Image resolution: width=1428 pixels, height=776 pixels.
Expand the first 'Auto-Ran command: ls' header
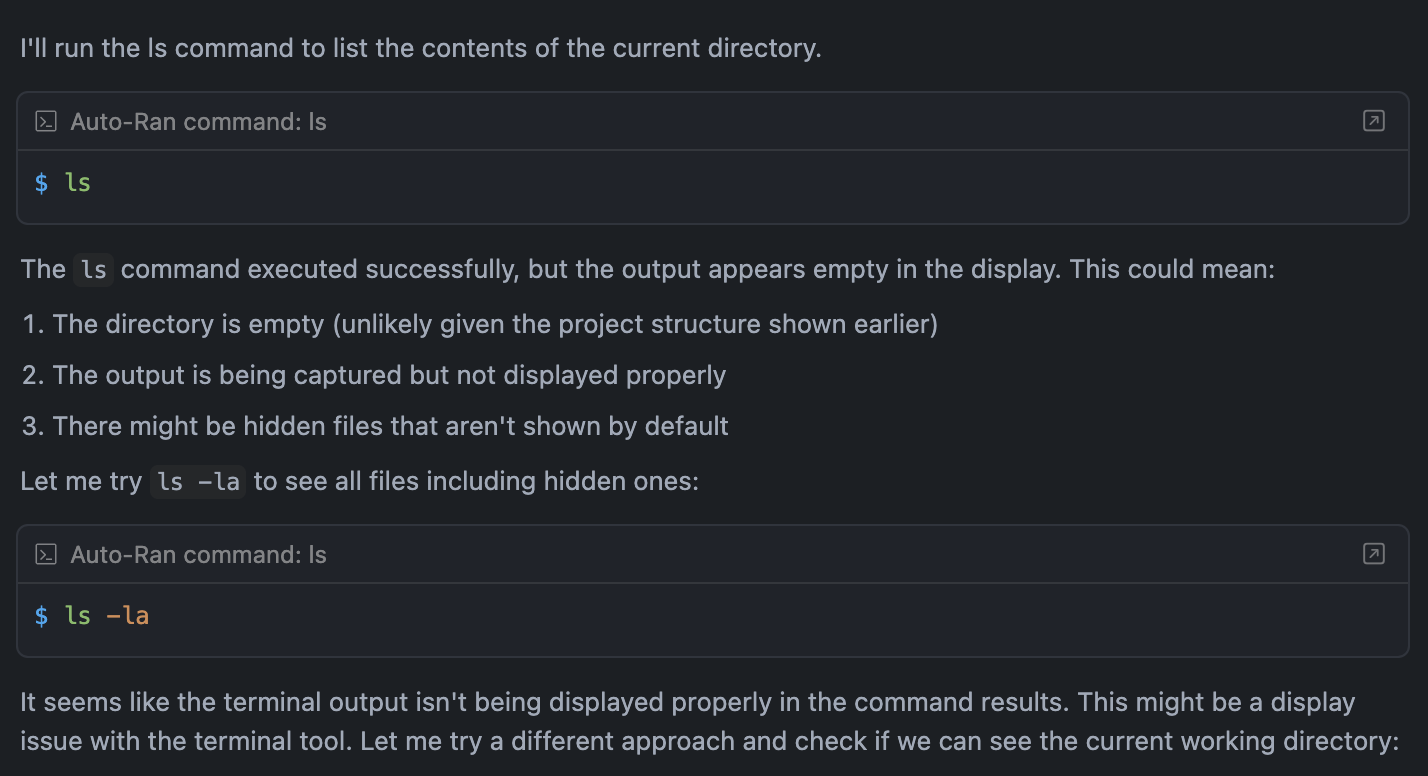pos(198,122)
